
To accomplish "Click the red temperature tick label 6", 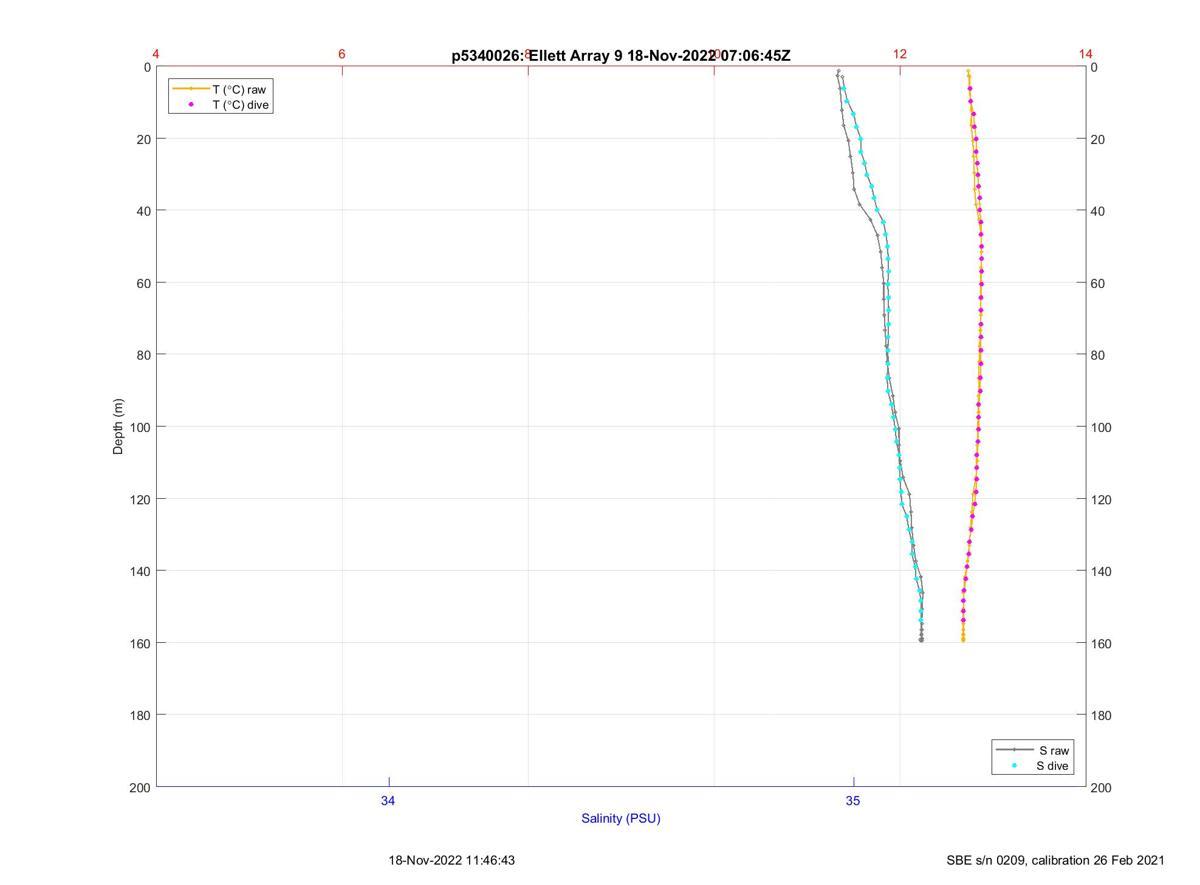I will (x=342, y=54).
